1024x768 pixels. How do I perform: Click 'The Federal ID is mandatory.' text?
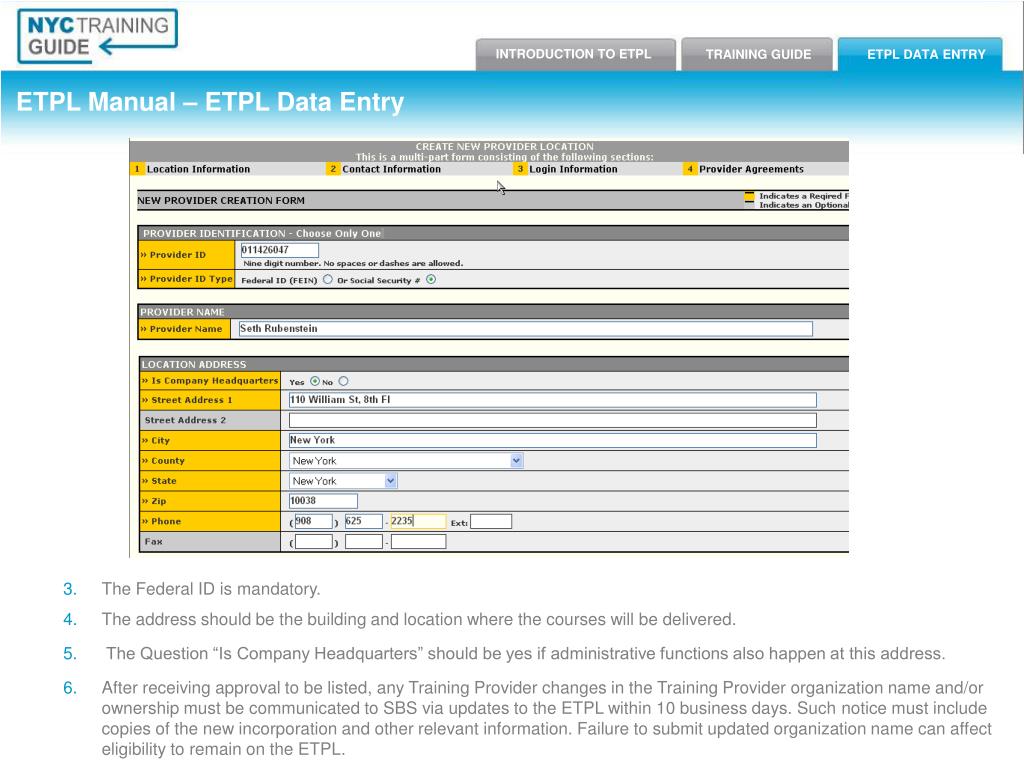click(x=211, y=589)
